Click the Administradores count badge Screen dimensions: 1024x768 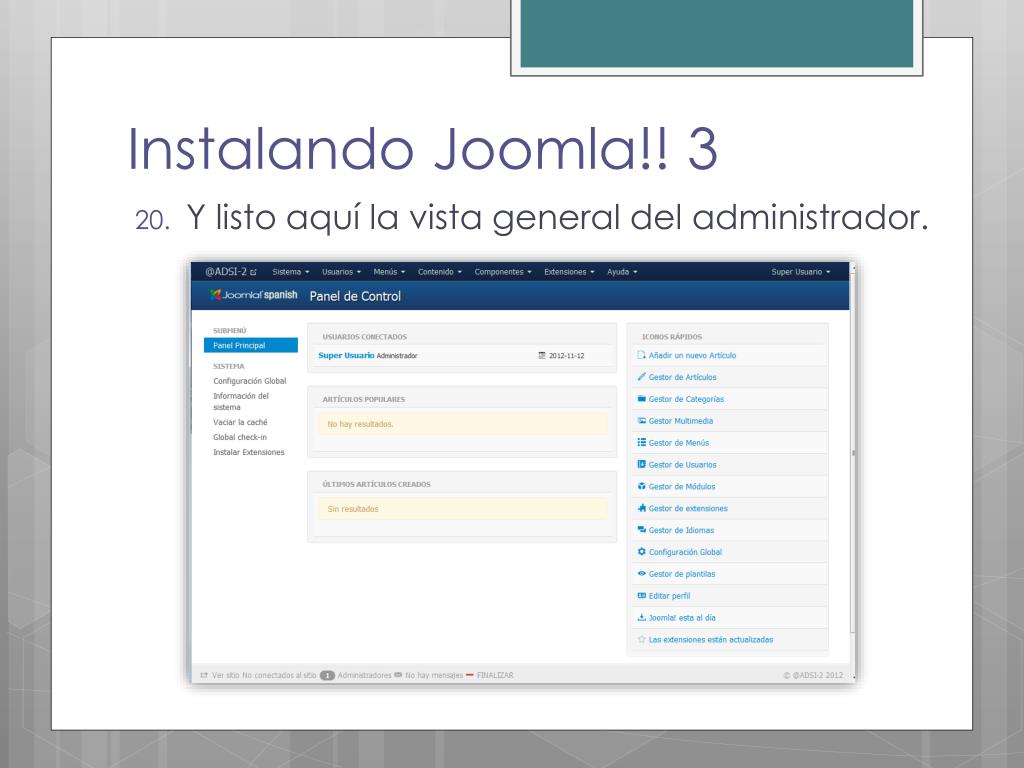pyautogui.click(x=327, y=675)
